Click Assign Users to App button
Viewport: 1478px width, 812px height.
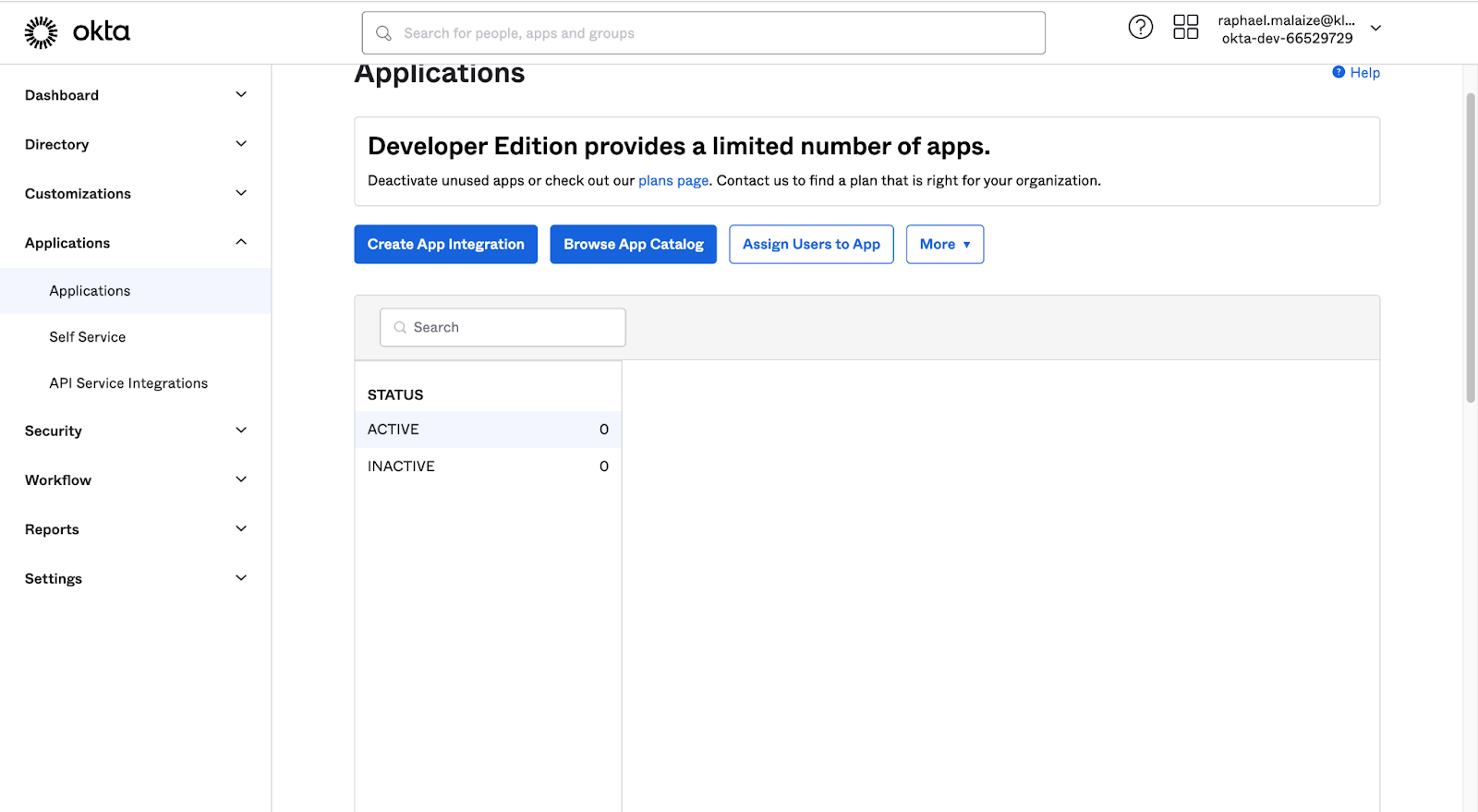click(811, 245)
